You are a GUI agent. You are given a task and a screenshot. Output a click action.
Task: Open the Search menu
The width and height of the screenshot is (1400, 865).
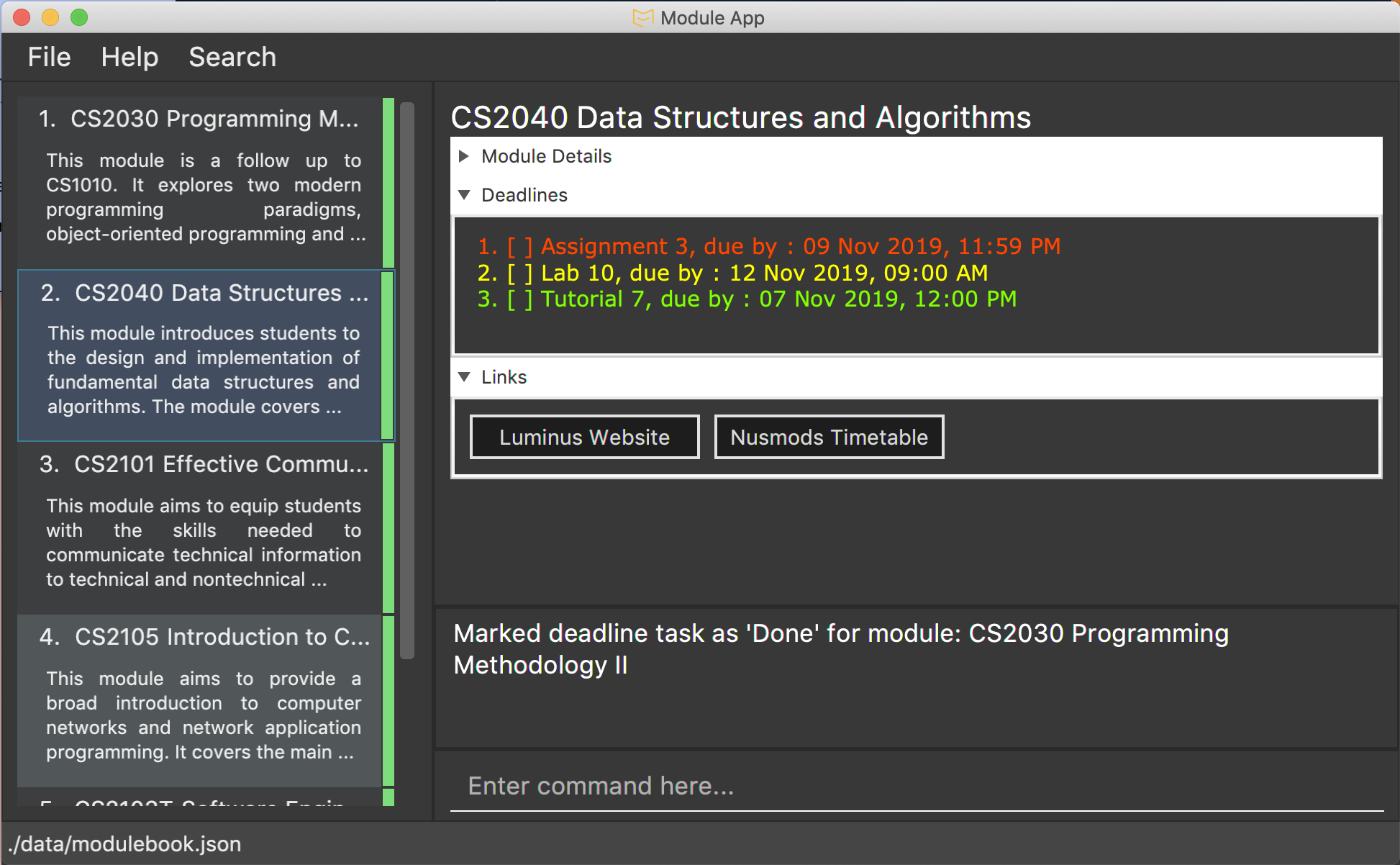point(232,57)
